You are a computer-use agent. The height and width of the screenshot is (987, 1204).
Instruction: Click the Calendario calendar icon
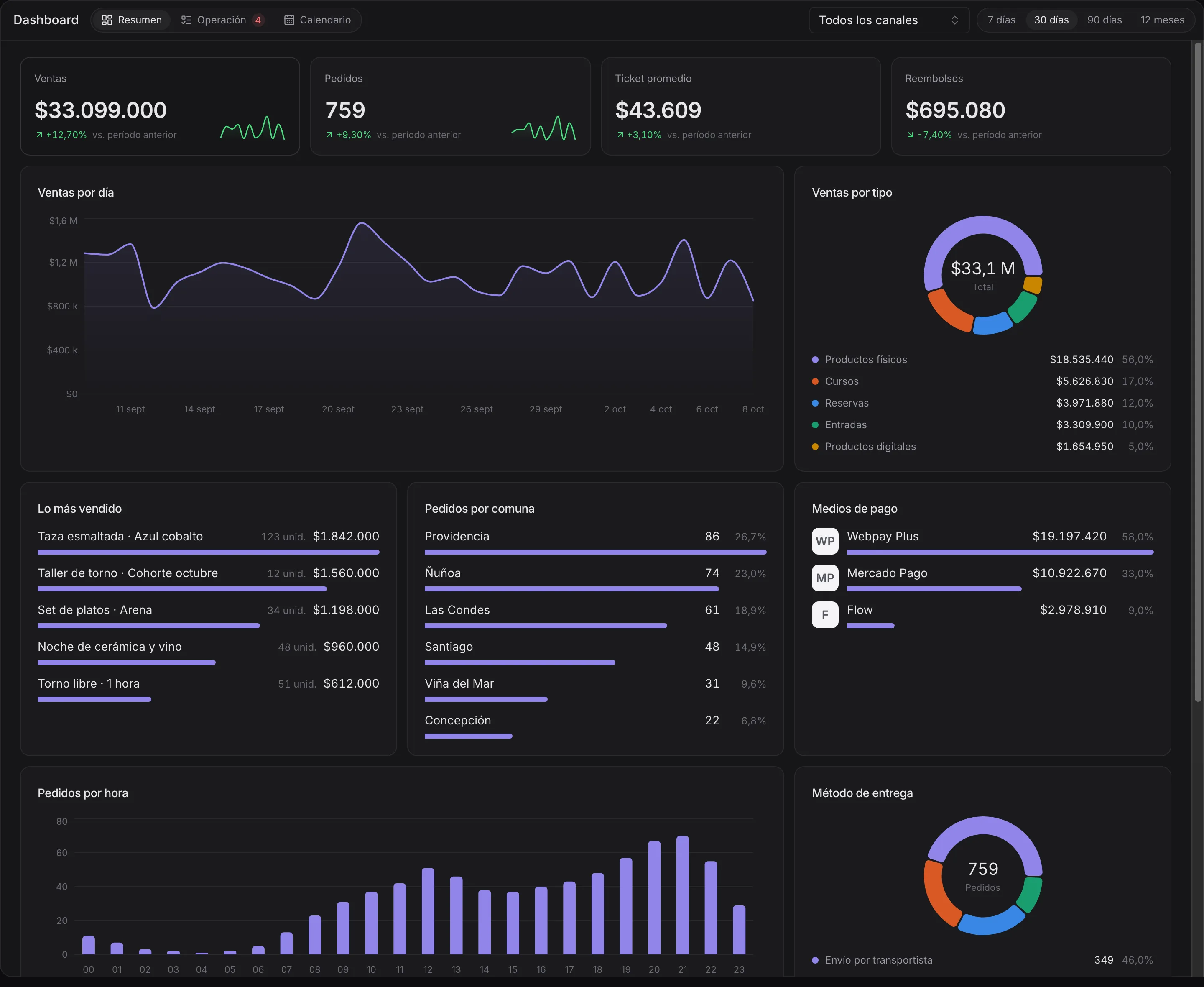tap(288, 20)
